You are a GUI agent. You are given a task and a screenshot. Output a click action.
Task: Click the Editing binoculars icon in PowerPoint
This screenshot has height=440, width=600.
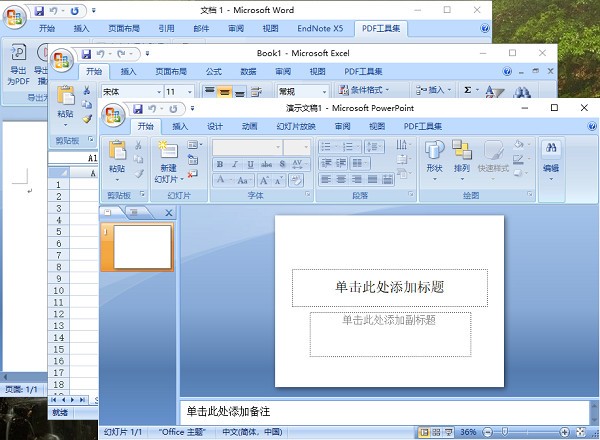pyautogui.click(x=550, y=157)
